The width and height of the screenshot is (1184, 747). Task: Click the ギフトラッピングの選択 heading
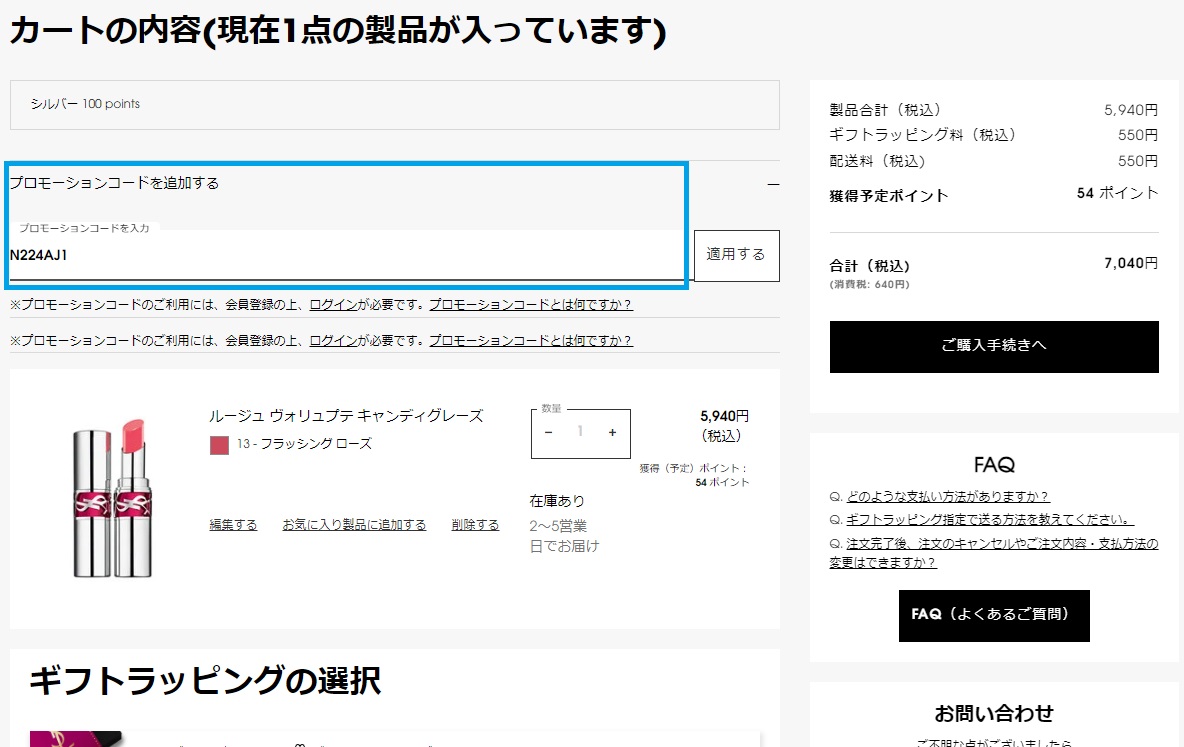click(x=205, y=681)
